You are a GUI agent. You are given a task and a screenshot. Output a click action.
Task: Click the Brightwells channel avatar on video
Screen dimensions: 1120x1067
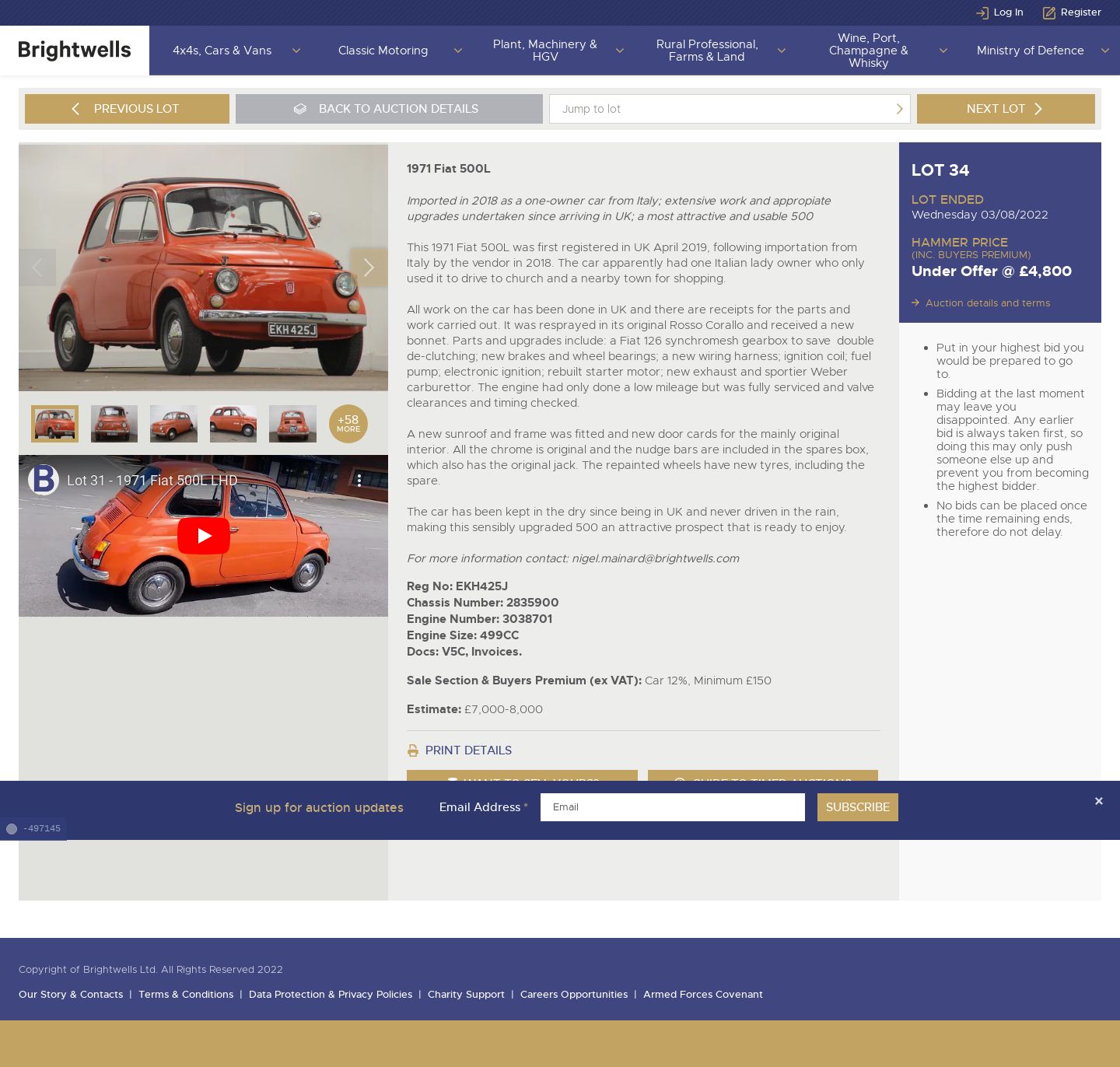[x=44, y=480]
